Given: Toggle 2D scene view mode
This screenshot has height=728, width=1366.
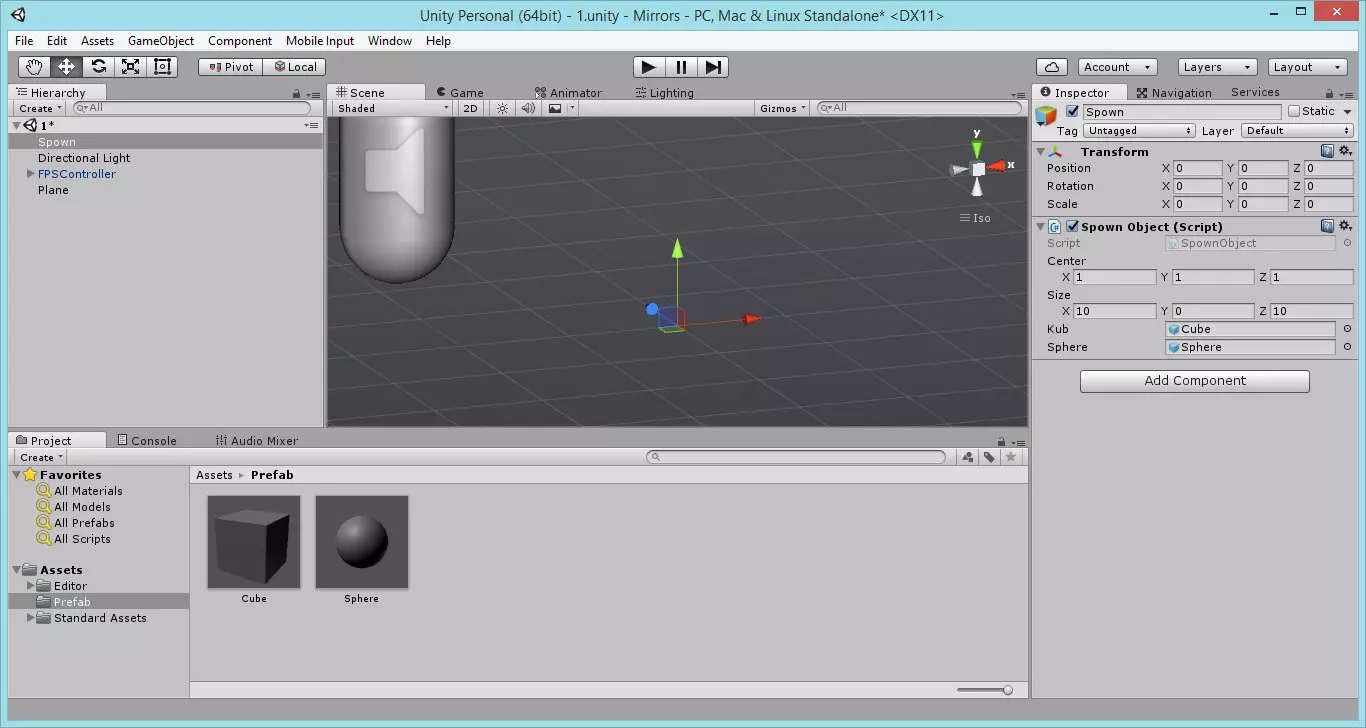Looking at the screenshot, I should (x=470, y=108).
